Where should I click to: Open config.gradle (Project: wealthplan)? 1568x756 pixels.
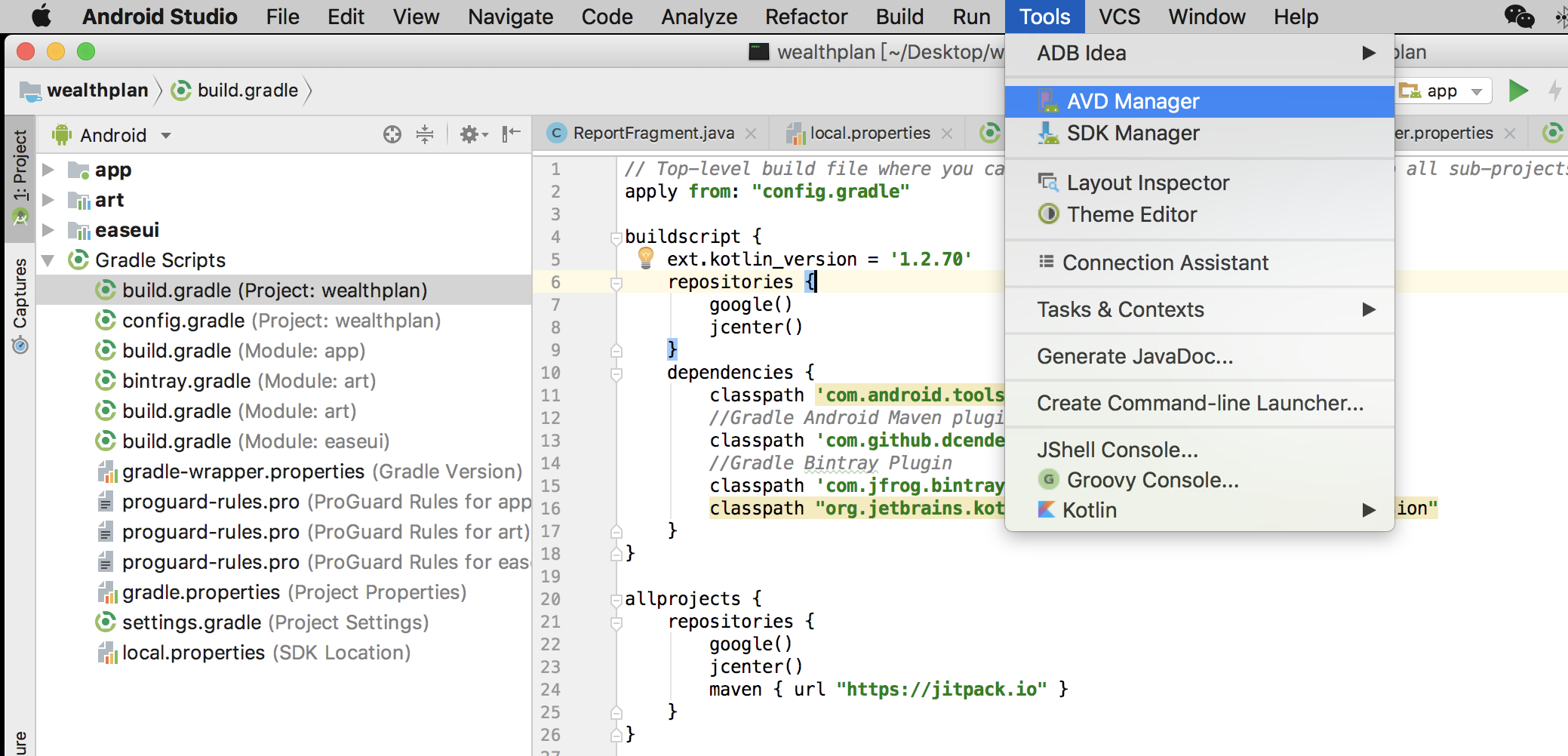pyautogui.click(x=284, y=320)
